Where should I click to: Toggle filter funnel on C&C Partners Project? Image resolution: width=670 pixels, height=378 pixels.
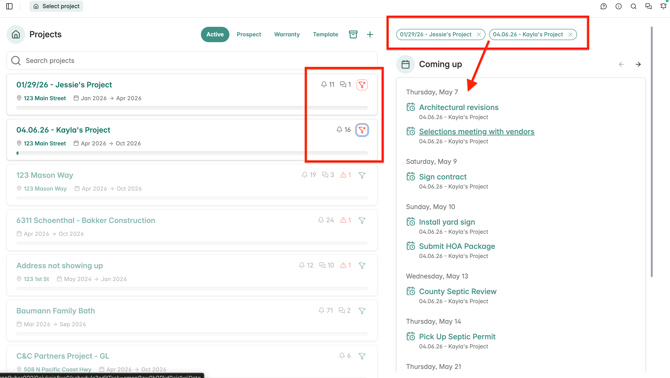click(x=362, y=356)
